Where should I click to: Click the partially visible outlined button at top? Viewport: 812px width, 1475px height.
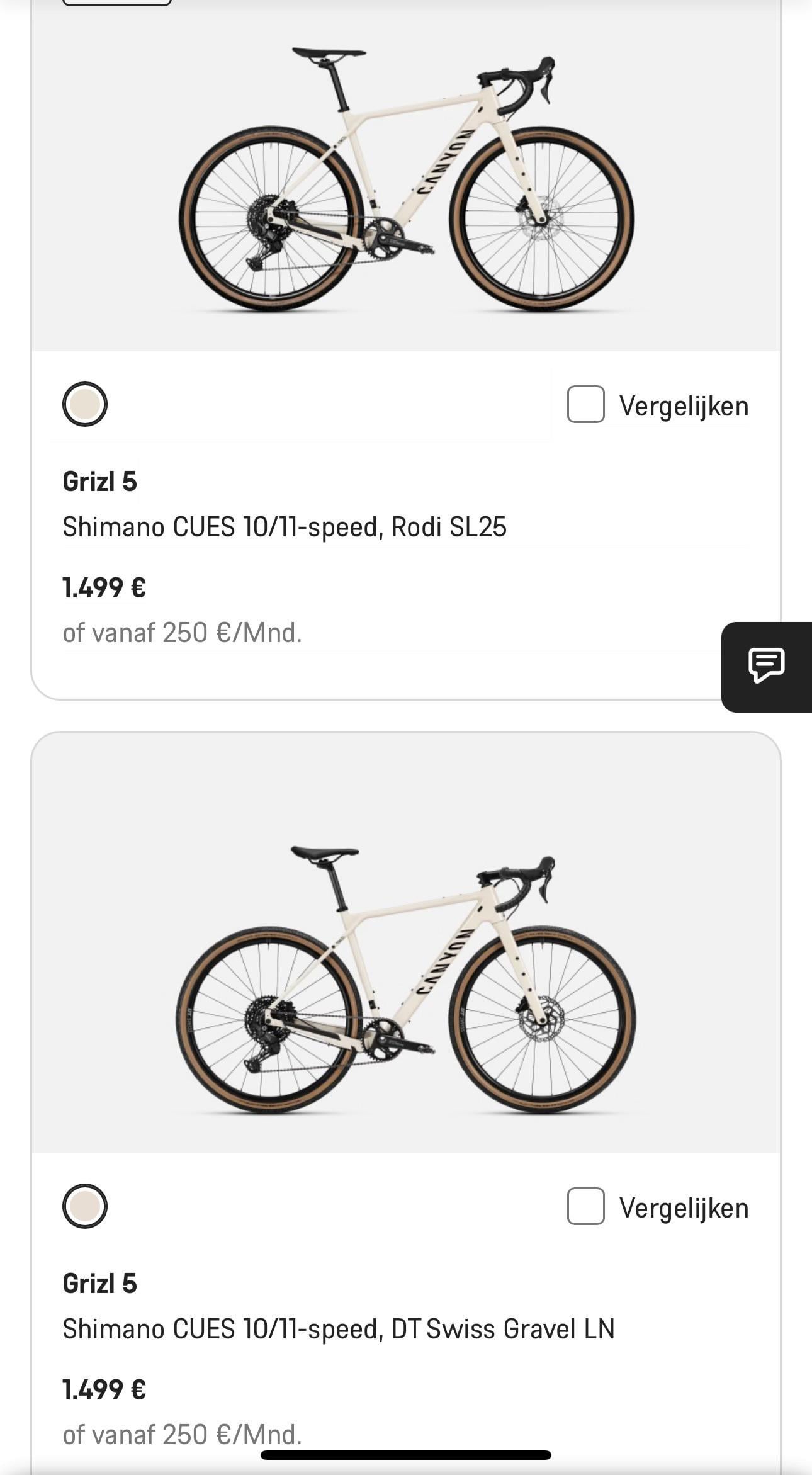[117, 3]
